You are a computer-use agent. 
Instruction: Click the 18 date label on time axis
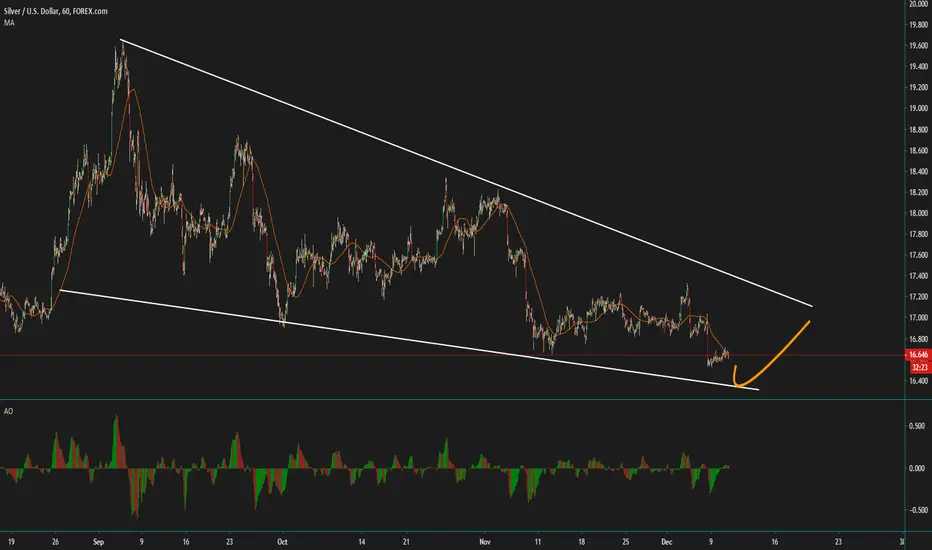pos(581,542)
